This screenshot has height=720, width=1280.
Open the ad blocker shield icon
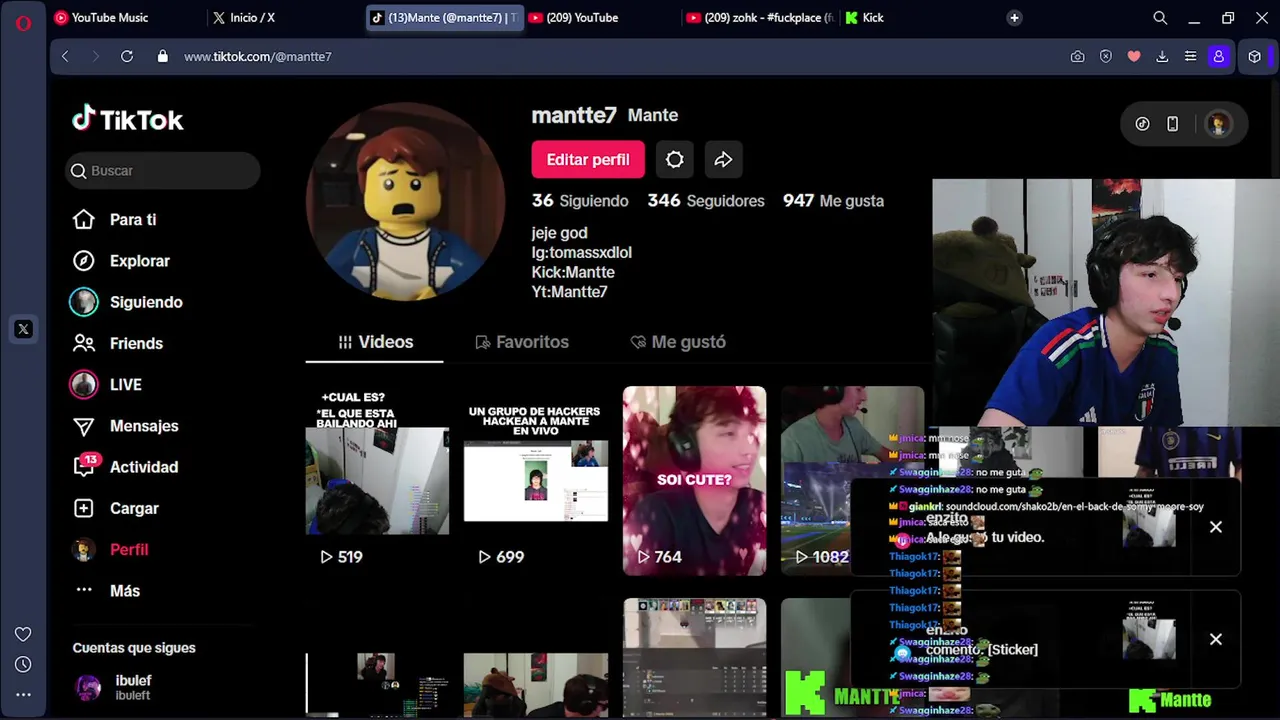click(x=1106, y=57)
